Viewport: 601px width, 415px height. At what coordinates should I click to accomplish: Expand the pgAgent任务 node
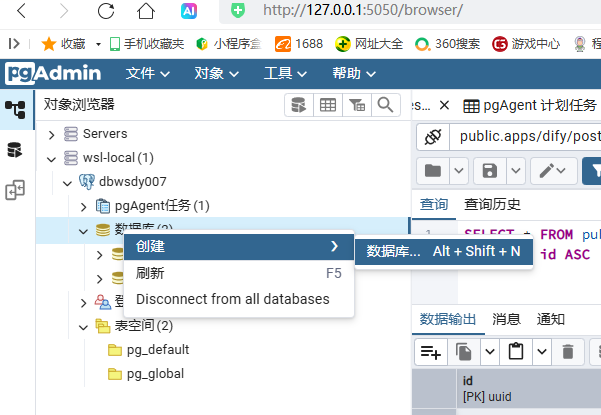tap(84, 207)
